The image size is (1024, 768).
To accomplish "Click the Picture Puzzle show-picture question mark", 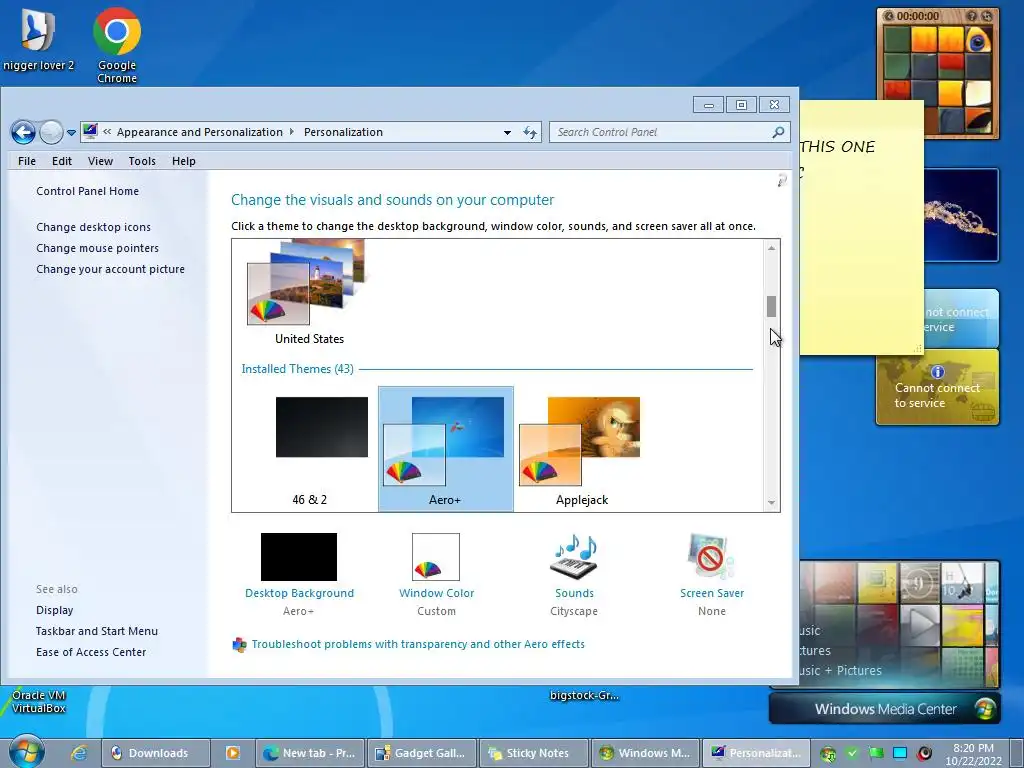I will (972, 16).
